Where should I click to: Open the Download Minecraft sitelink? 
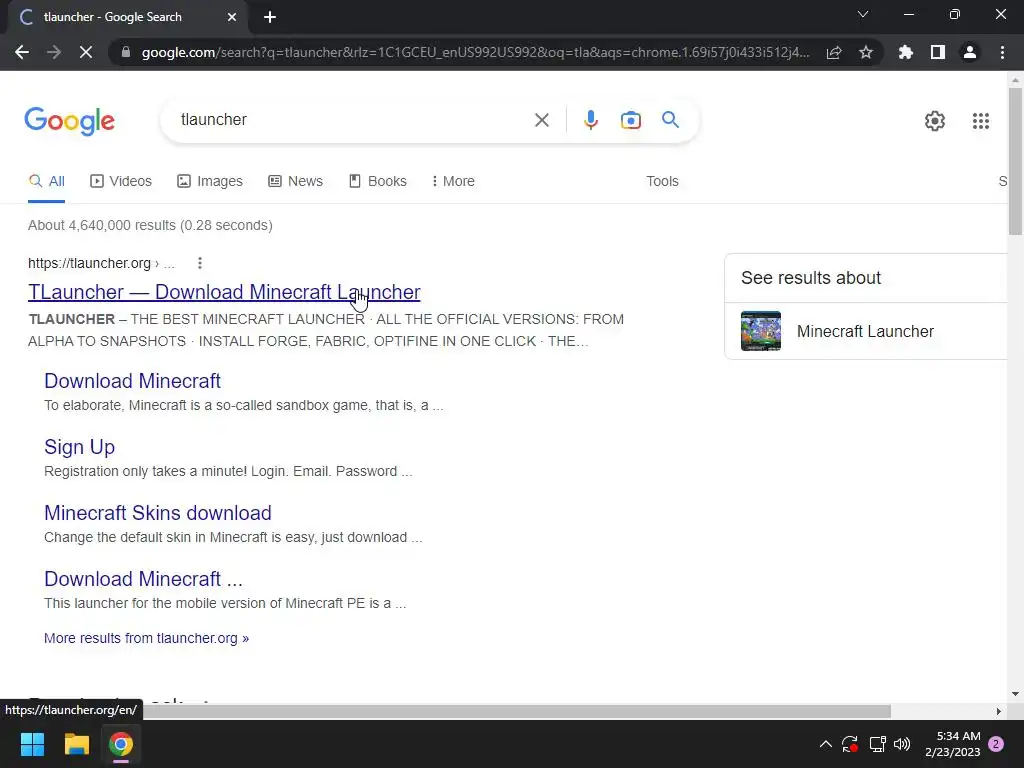[x=133, y=381]
